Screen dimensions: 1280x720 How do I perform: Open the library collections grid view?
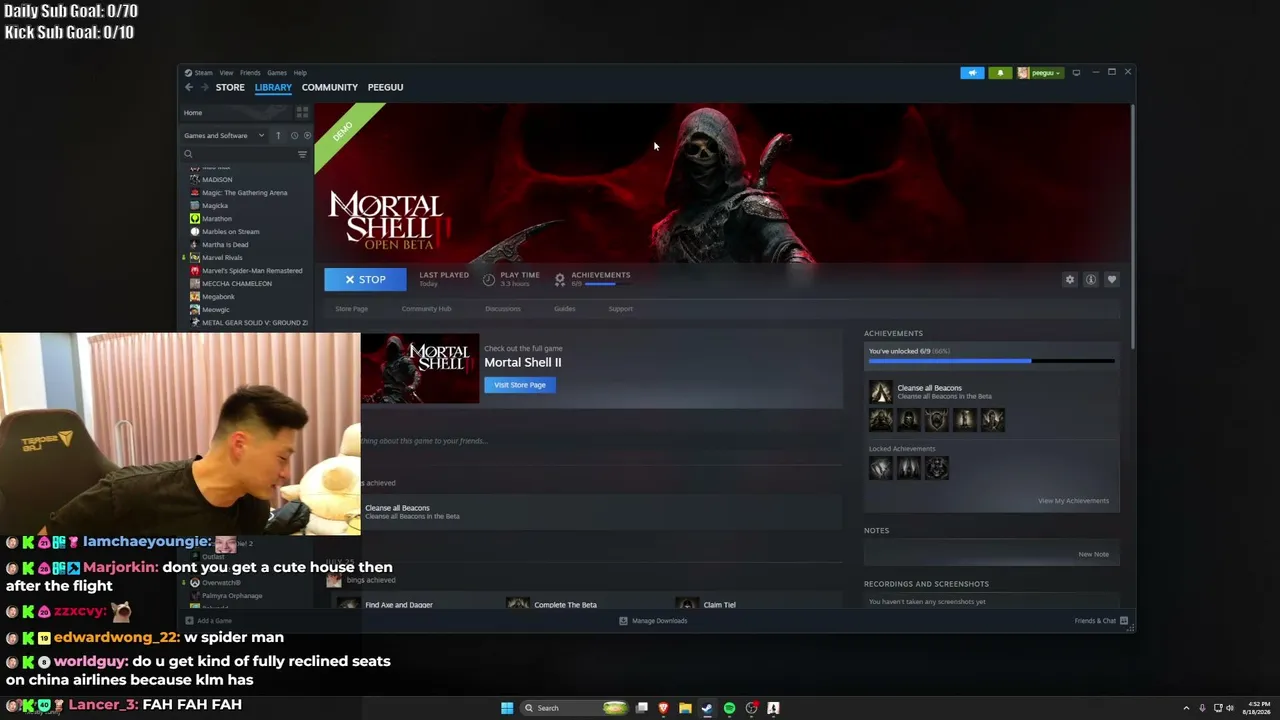click(302, 113)
